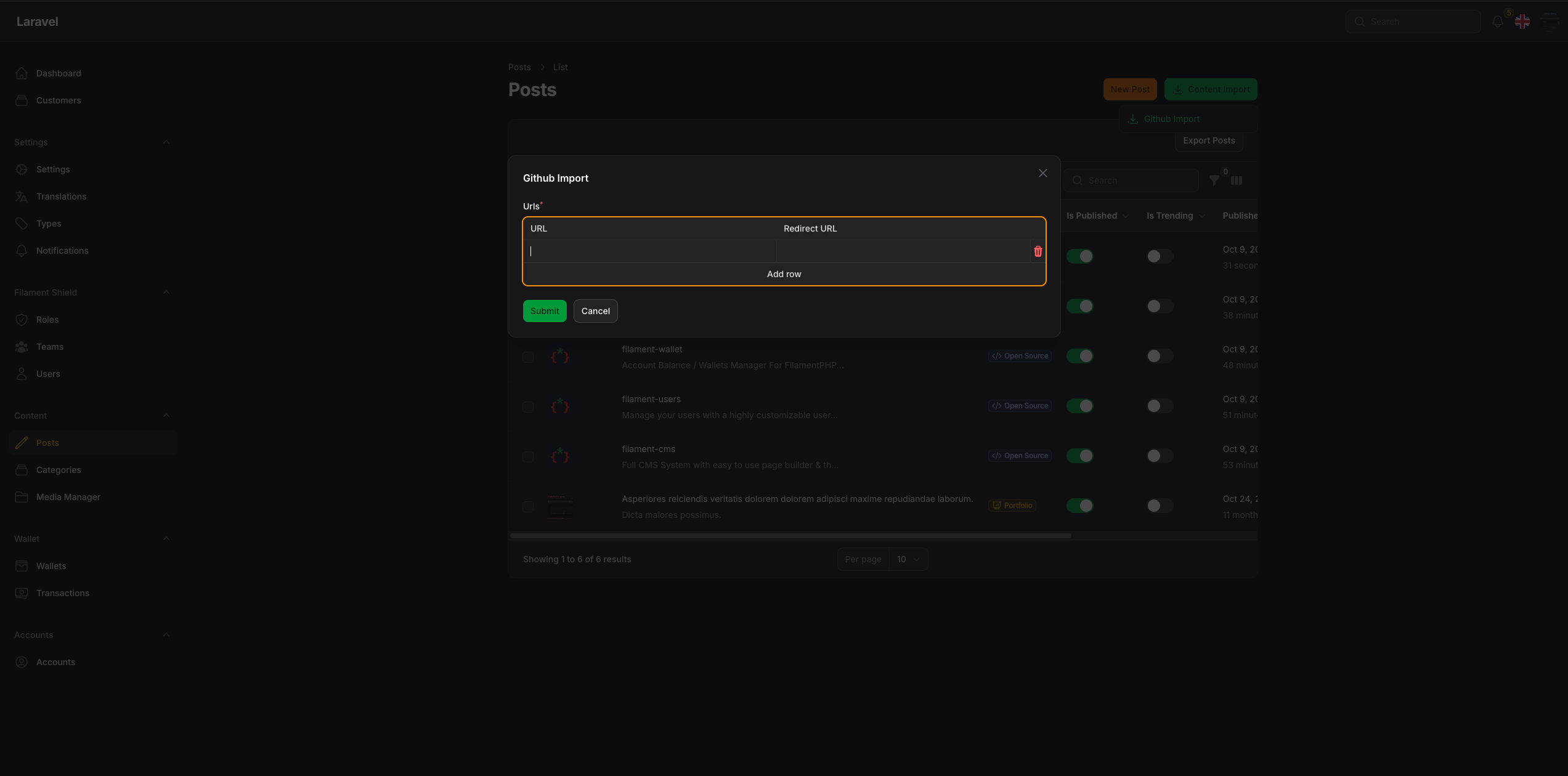Submit the Github Import form
Image resolution: width=1568 pixels, height=776 pixels.
(545, 311)
